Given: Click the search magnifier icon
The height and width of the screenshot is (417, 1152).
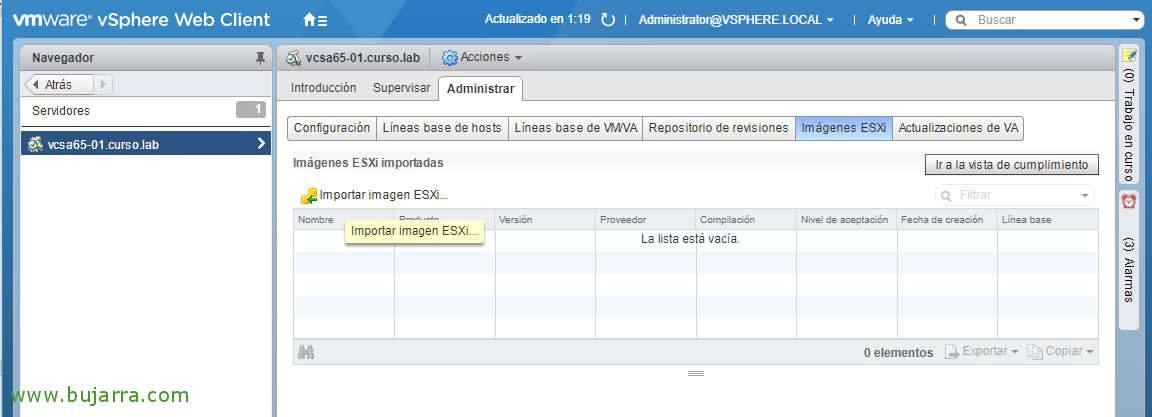Looking at the screenshot, I should point(960,20).
